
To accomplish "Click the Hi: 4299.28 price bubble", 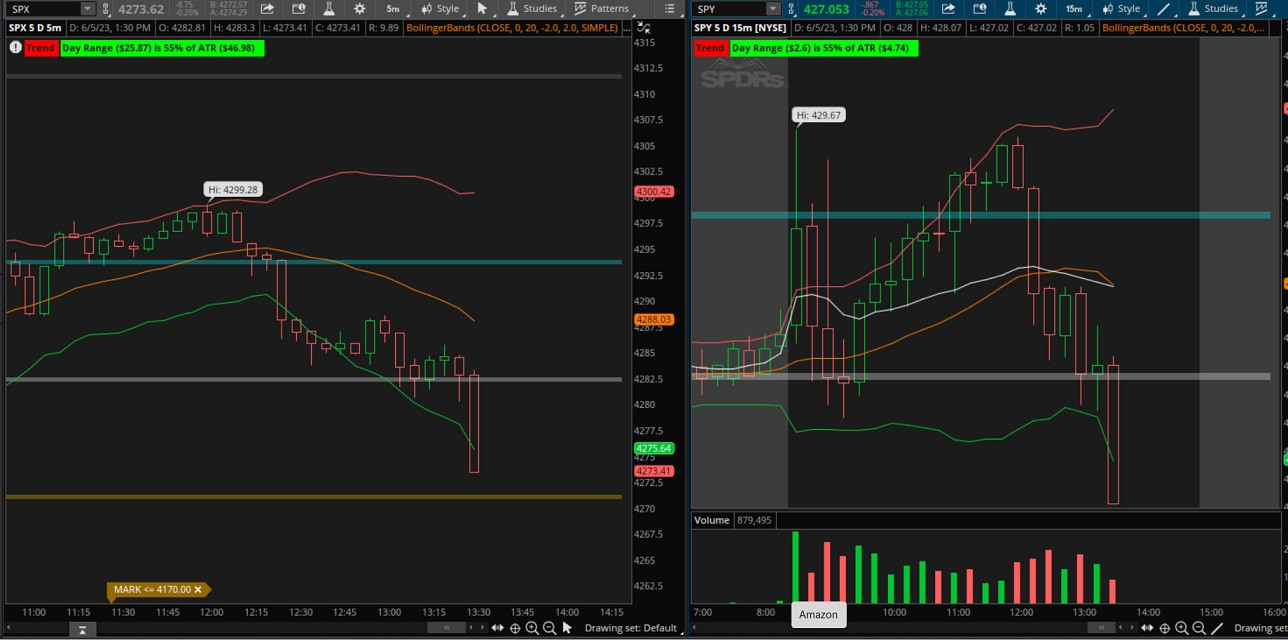I will (233, 189).
